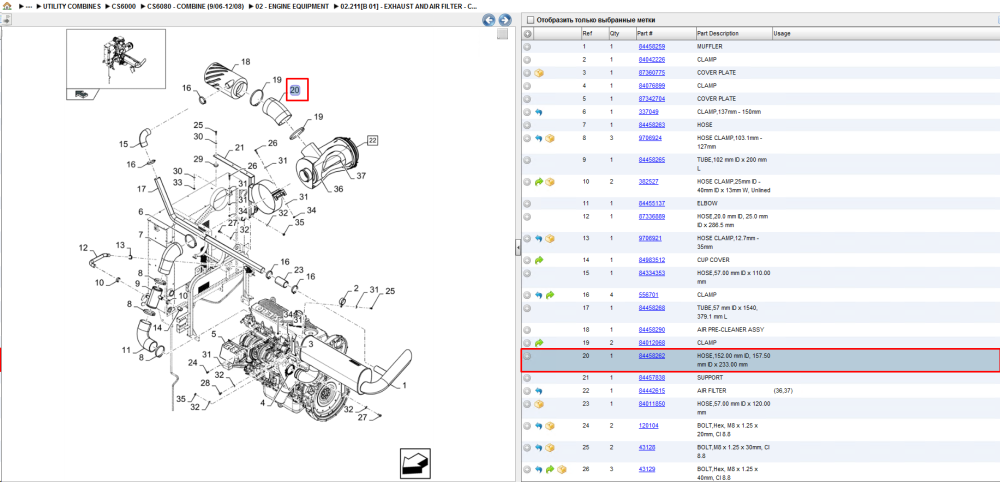The width and height of the screenshot is (1000, 482).
Task: Toggle the round selector on AIR PRE-CLEANER ASSY row
Action: (x=527, y=330)
